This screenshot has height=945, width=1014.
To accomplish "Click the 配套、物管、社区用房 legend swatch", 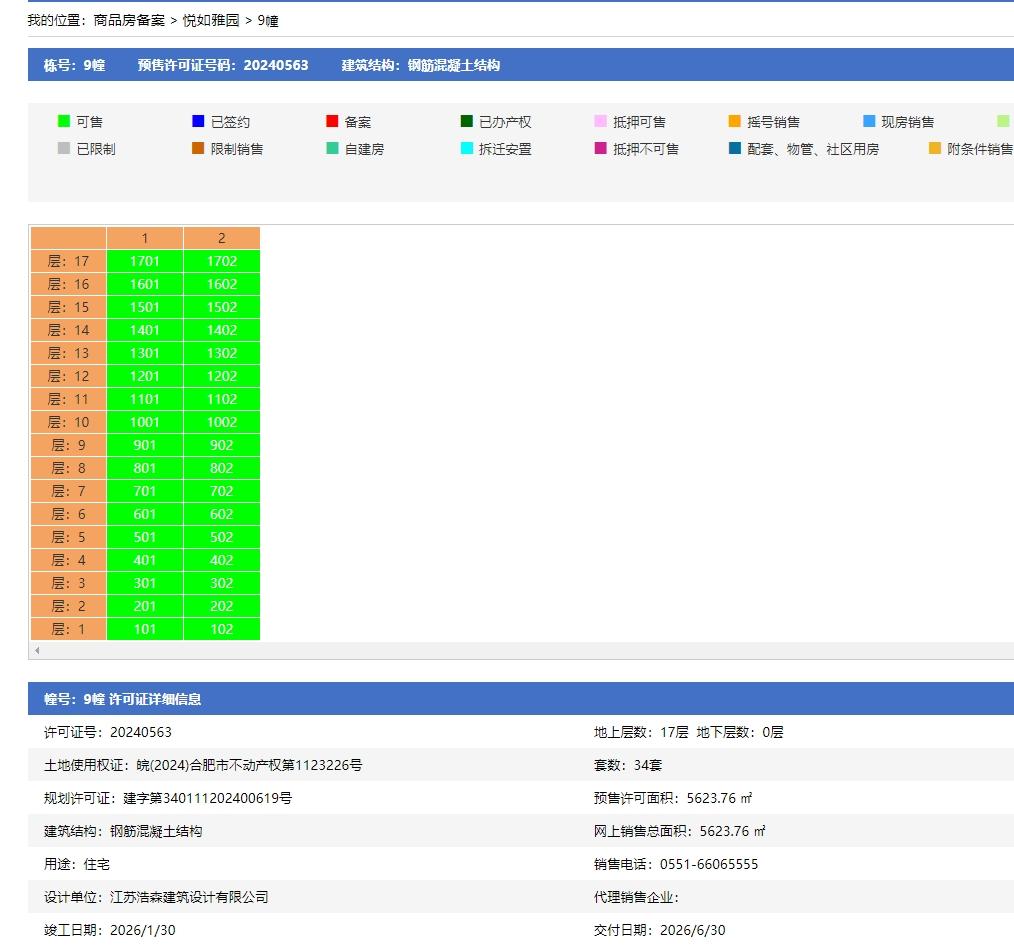I will [x=735, y=148].
